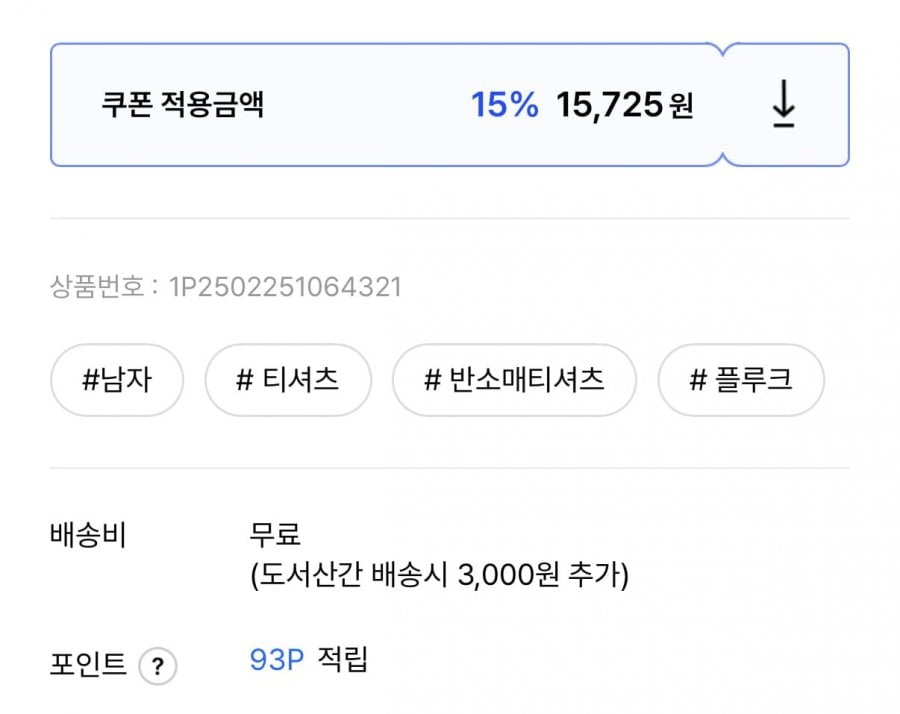Download the coupon with the arrow icon
The height and width of the screenshot is (714, 900).
[784, 105]
